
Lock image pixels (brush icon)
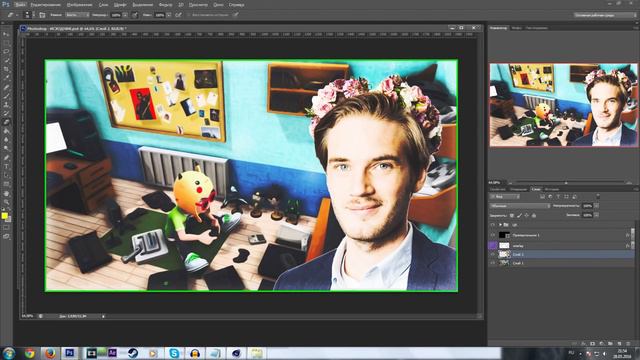[519, 216]
